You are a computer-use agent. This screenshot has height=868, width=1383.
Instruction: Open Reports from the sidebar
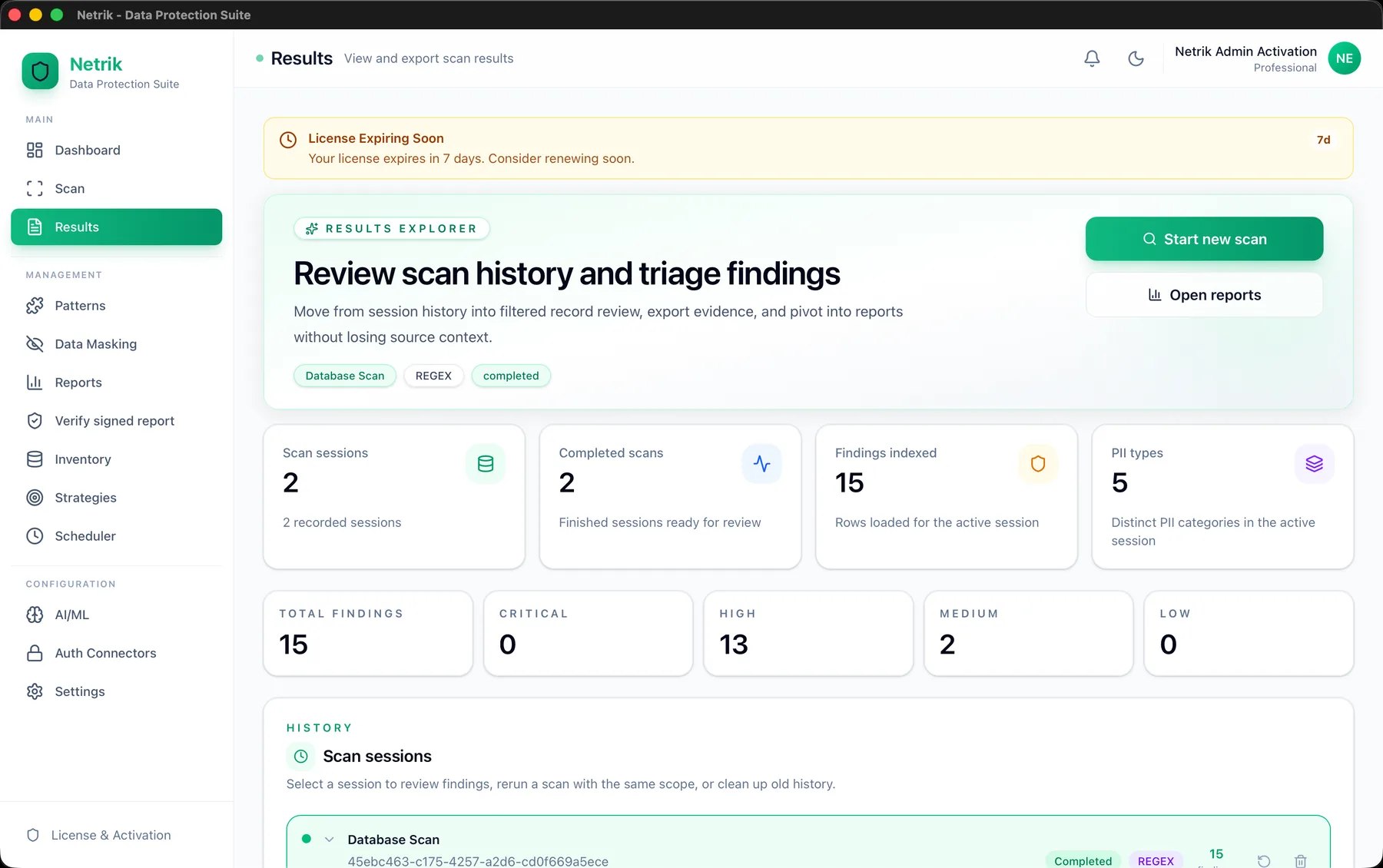click(x=116, y=383)
